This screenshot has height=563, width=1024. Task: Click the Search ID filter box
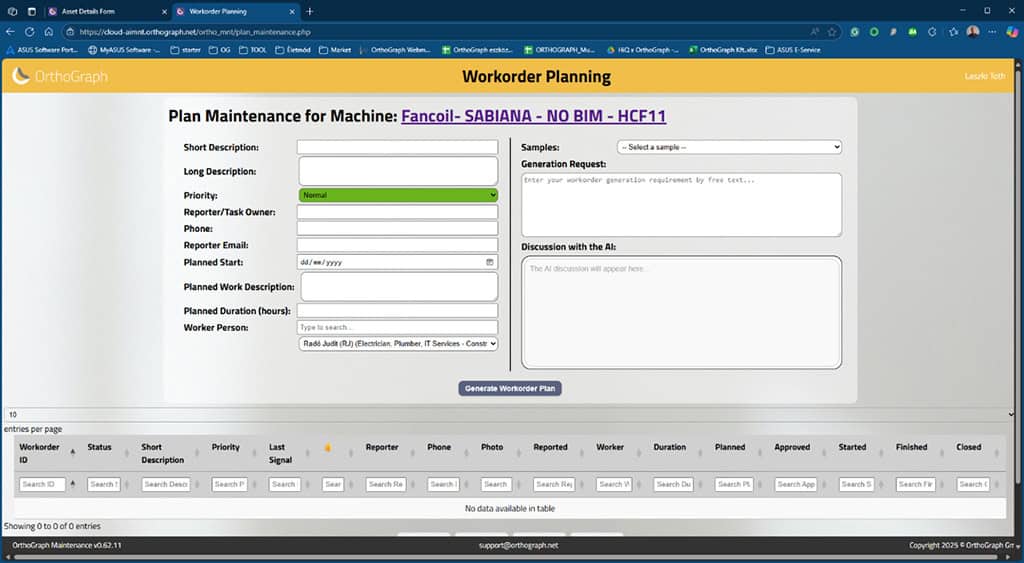[42, 484]
